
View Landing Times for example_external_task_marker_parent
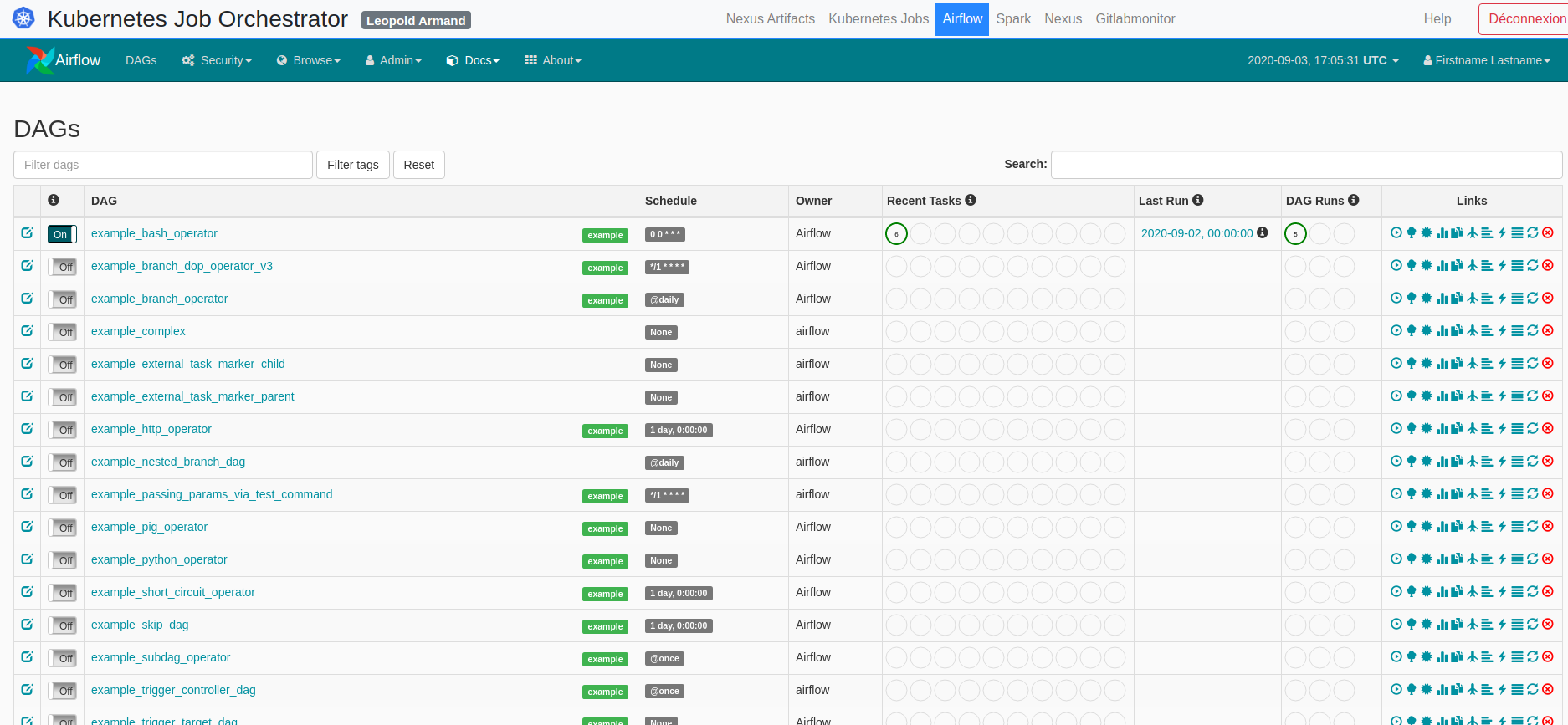click(1473, 396)
